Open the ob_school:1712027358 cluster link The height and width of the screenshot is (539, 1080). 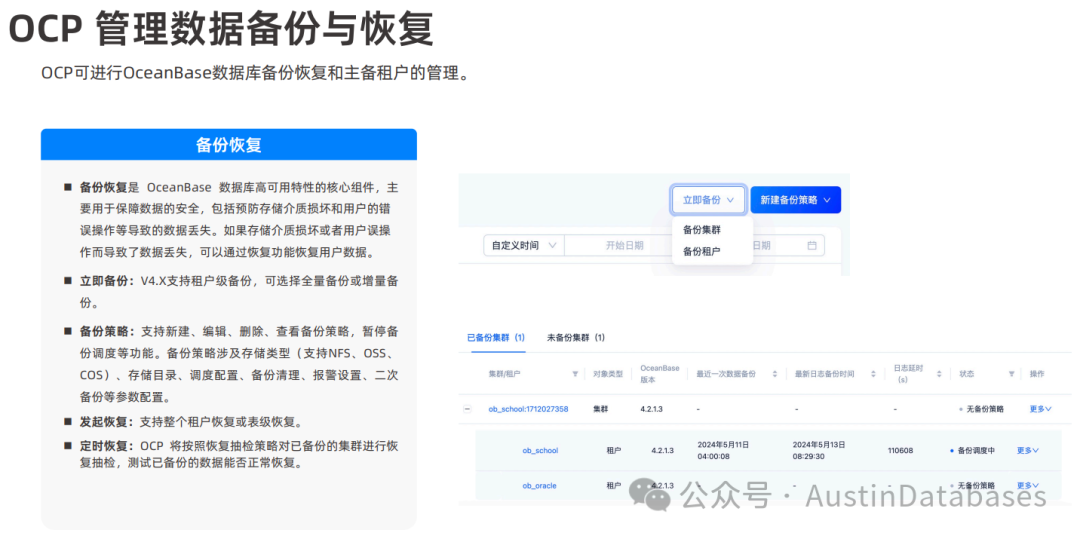[x=528, y=409]
